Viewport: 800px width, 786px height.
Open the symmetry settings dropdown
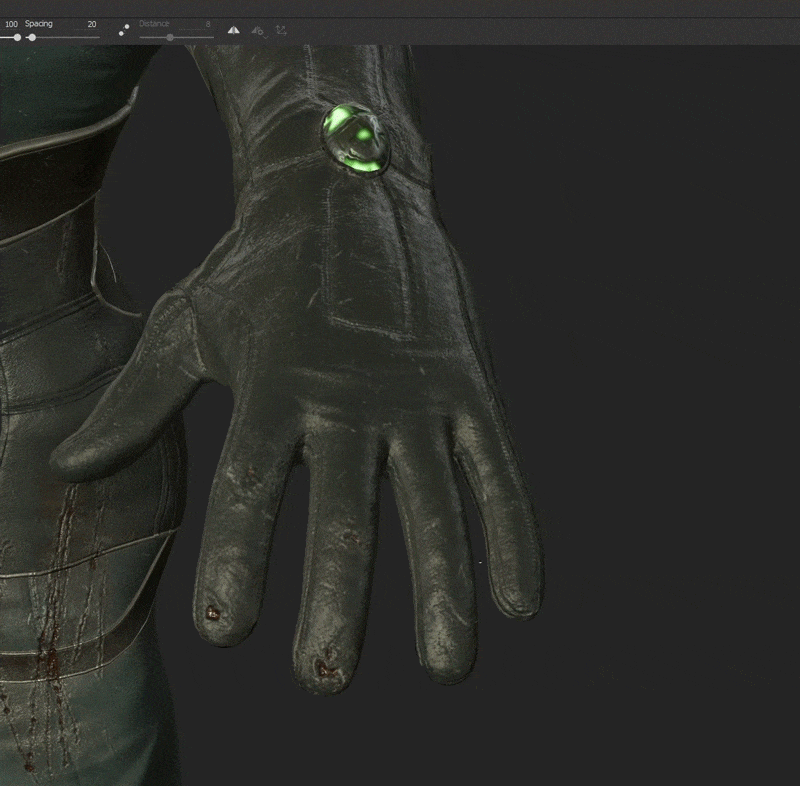tap(257, 31)
